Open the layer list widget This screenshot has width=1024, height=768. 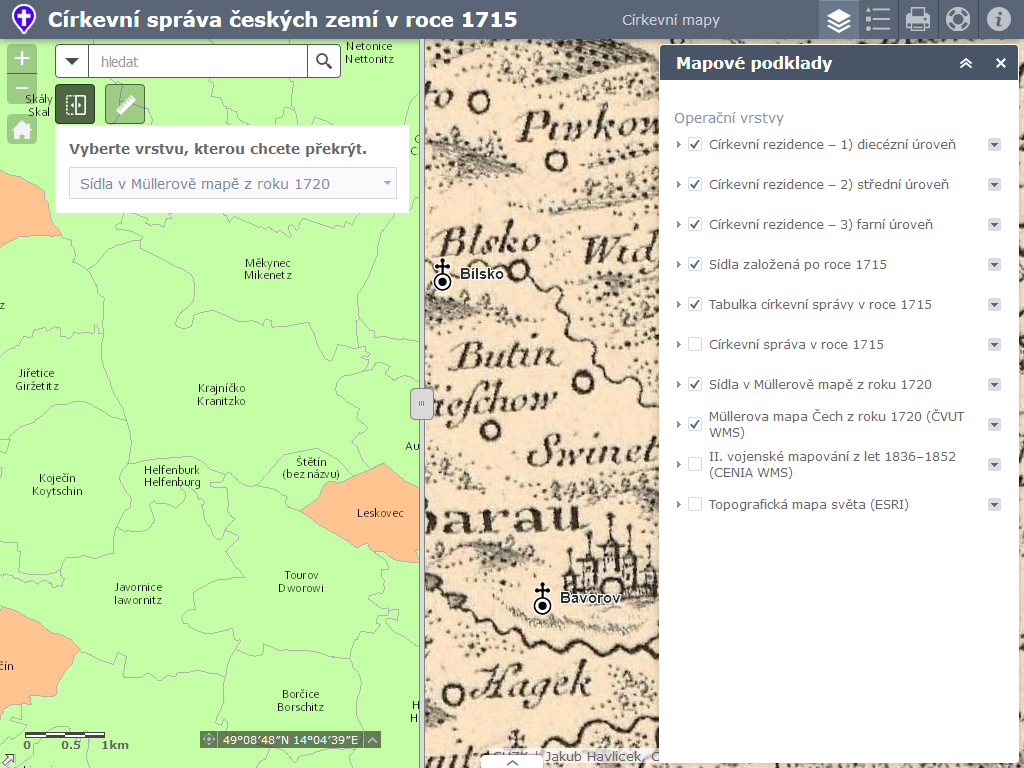pos(839,20)
